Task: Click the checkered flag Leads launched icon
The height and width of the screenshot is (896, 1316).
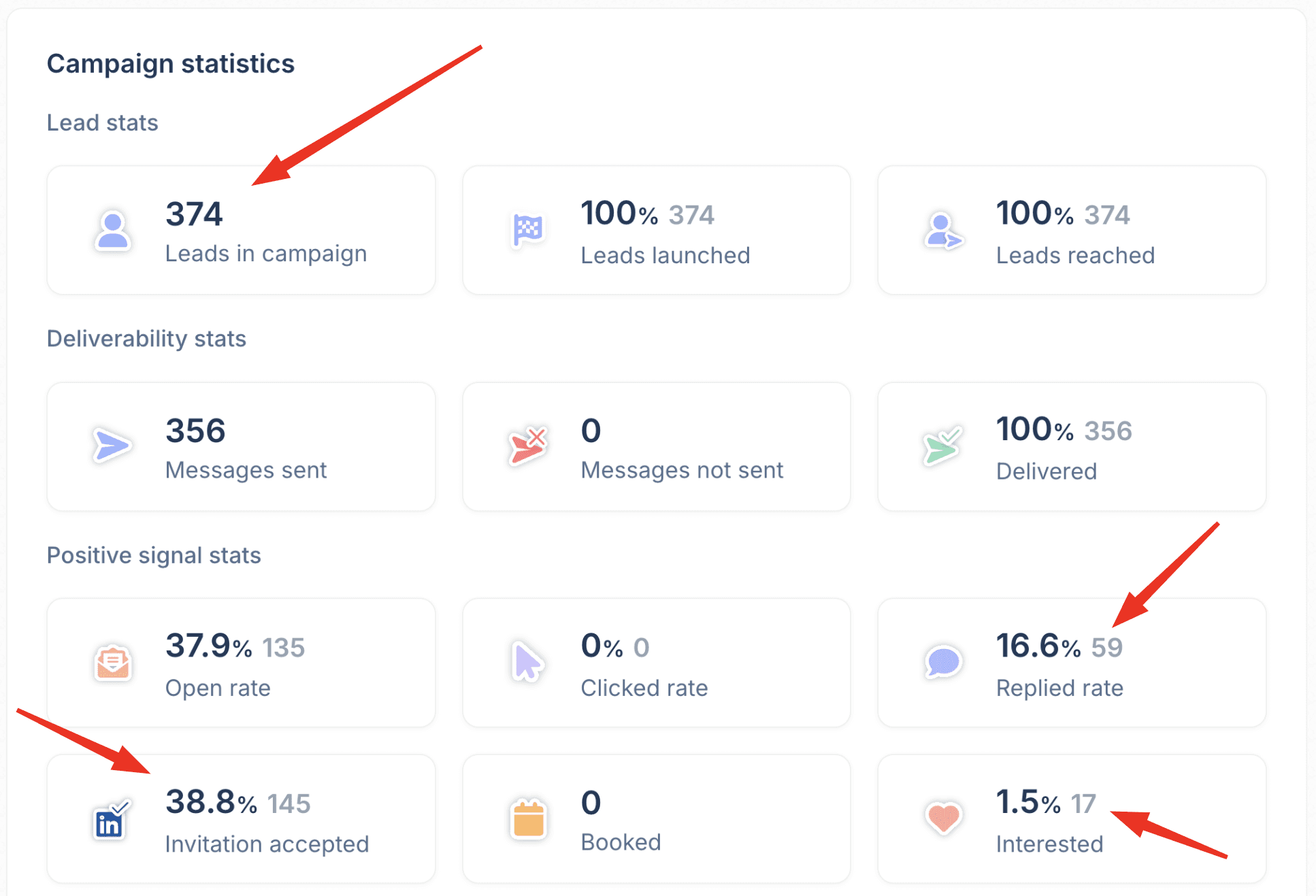Action: pyautogui.click(x=528, y=231)
